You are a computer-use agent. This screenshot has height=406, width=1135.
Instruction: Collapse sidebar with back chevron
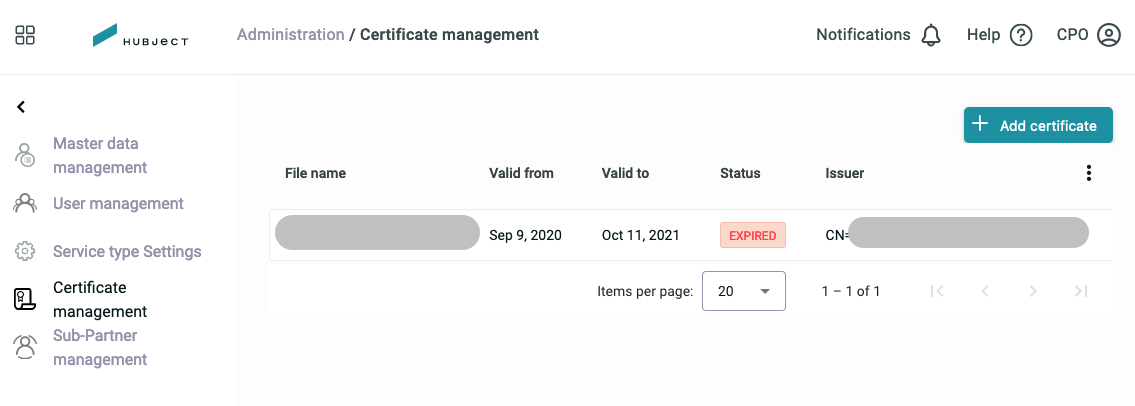pyautogui.click(x=21, y=107)
